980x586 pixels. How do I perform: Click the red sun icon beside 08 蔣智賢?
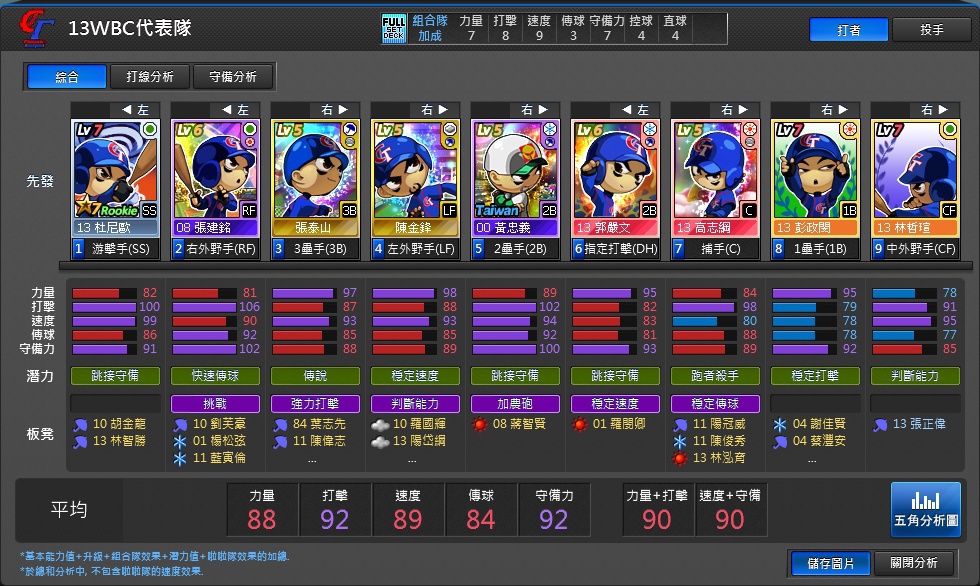tap(480, 425)
